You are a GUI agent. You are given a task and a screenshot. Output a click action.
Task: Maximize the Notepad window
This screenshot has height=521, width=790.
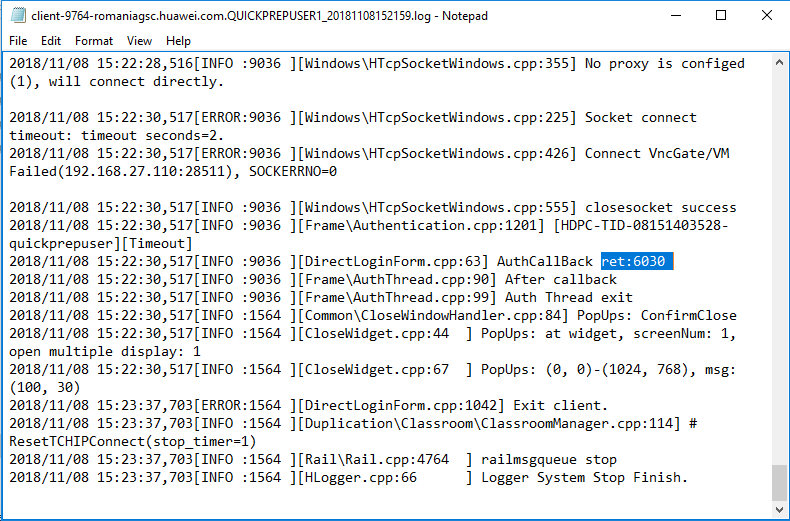point(721,16)
